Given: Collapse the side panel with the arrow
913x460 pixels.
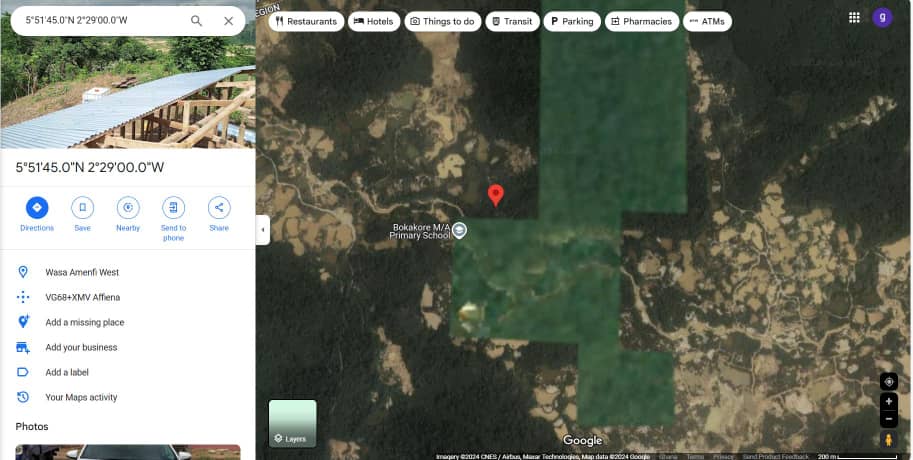Looking at the screenshot, I should pos(263,229).
